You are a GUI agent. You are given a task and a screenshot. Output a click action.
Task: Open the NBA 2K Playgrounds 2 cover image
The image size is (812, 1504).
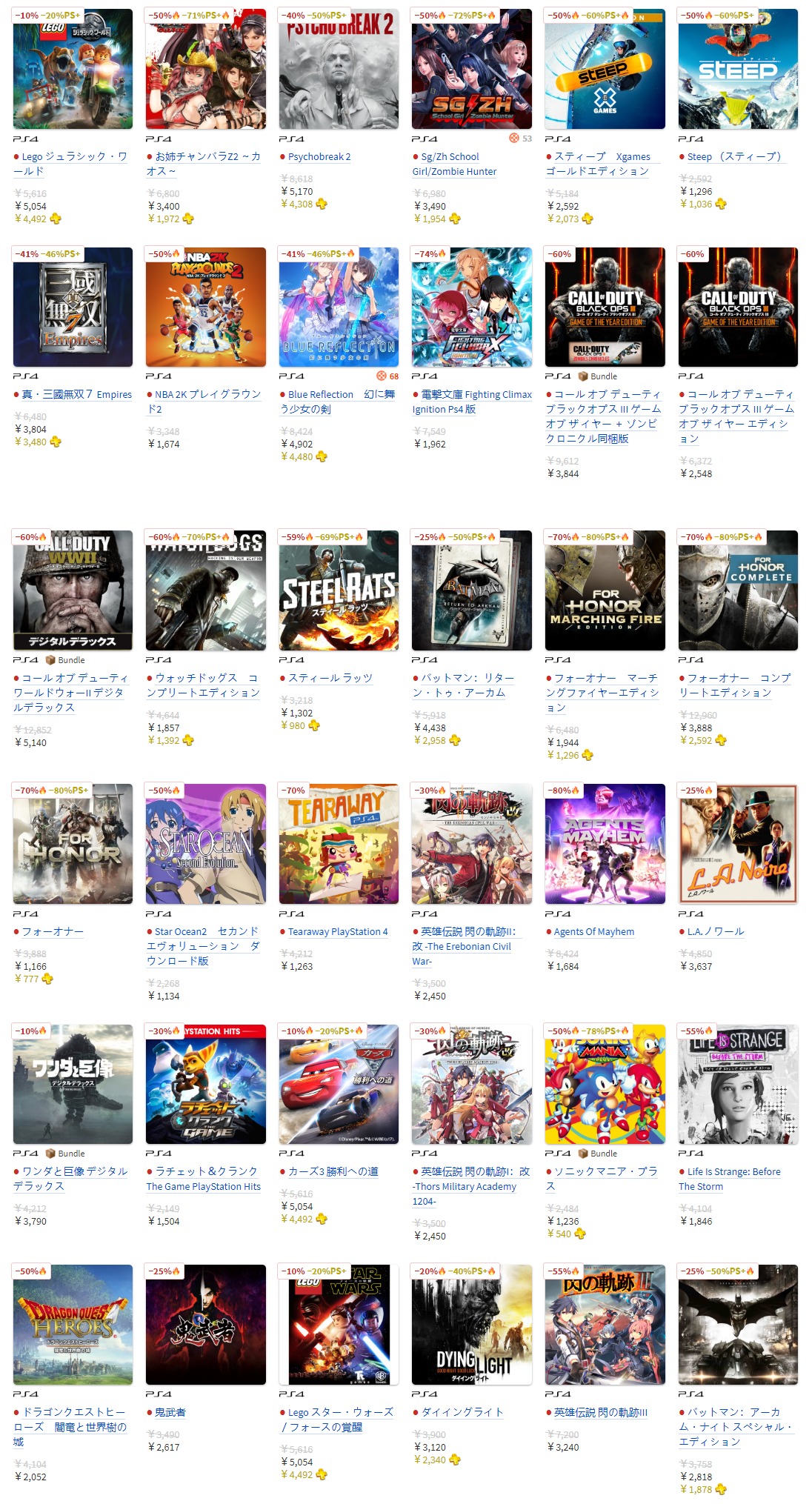coord(206,307)
